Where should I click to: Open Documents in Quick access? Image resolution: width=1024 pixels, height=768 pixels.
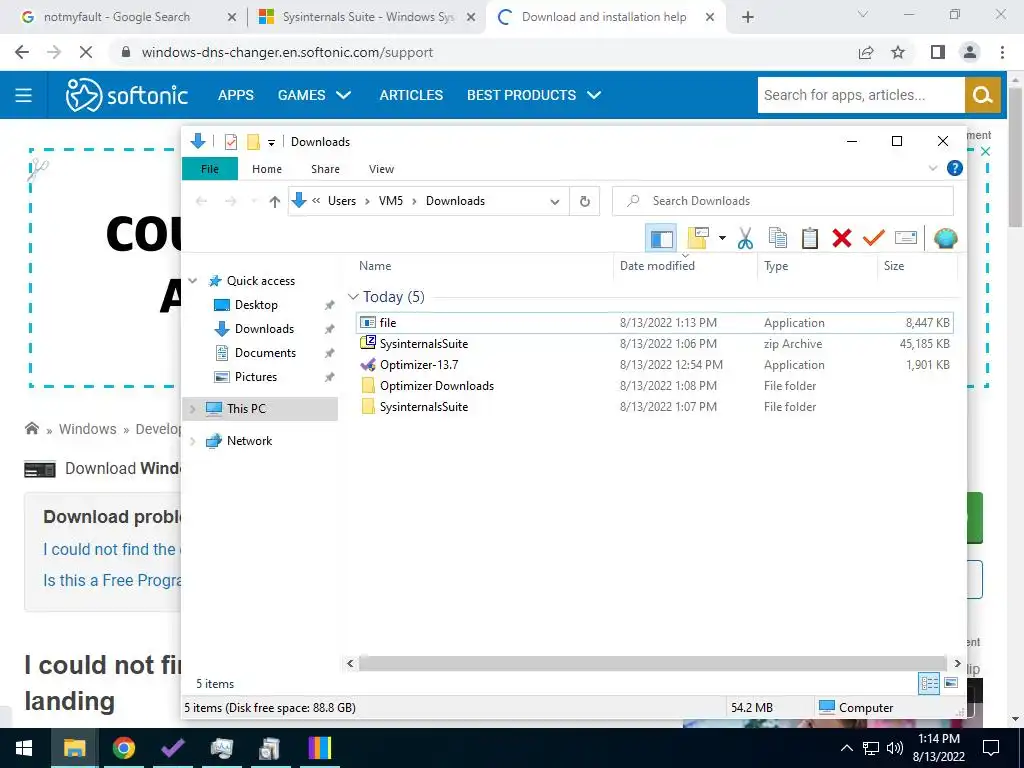265,353
